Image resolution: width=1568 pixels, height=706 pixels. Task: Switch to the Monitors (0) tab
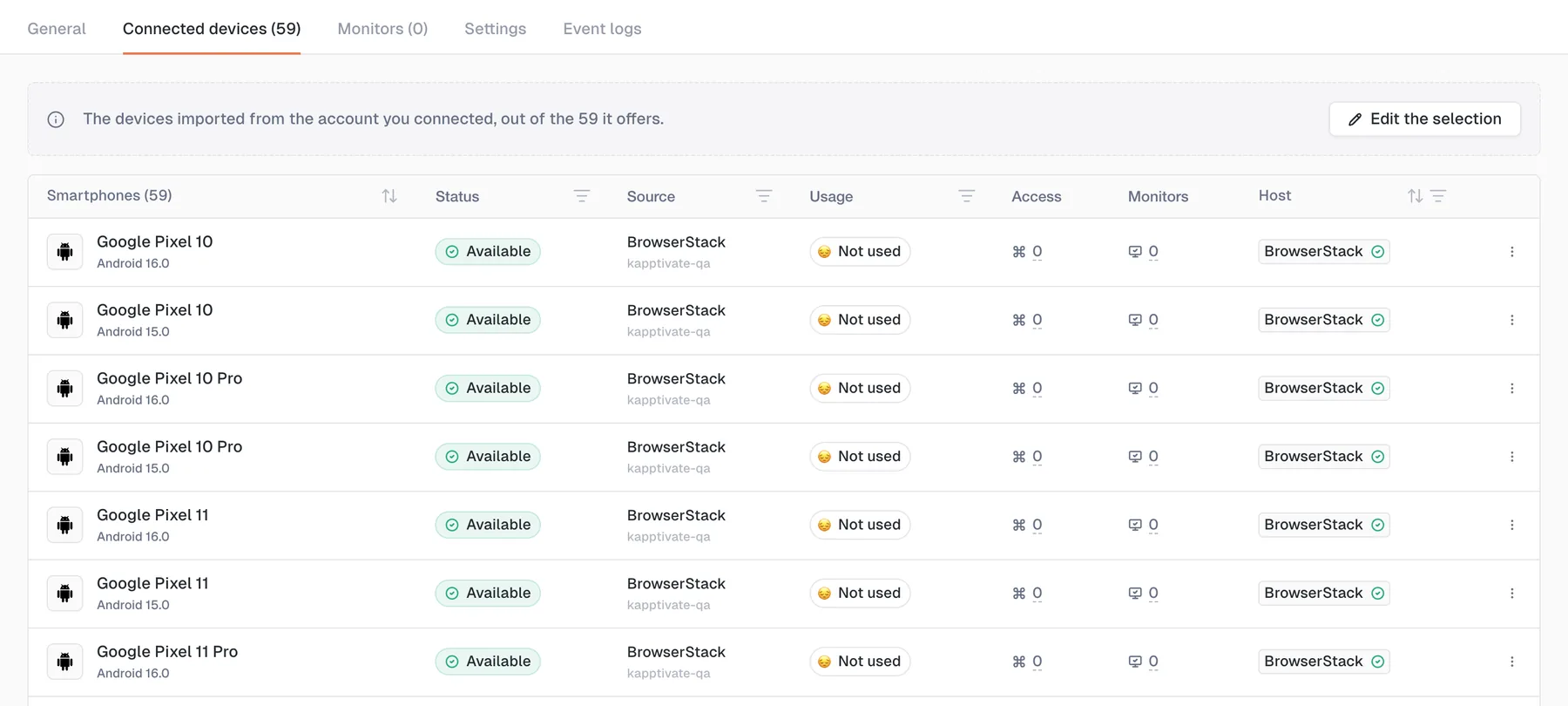[382, 29]
